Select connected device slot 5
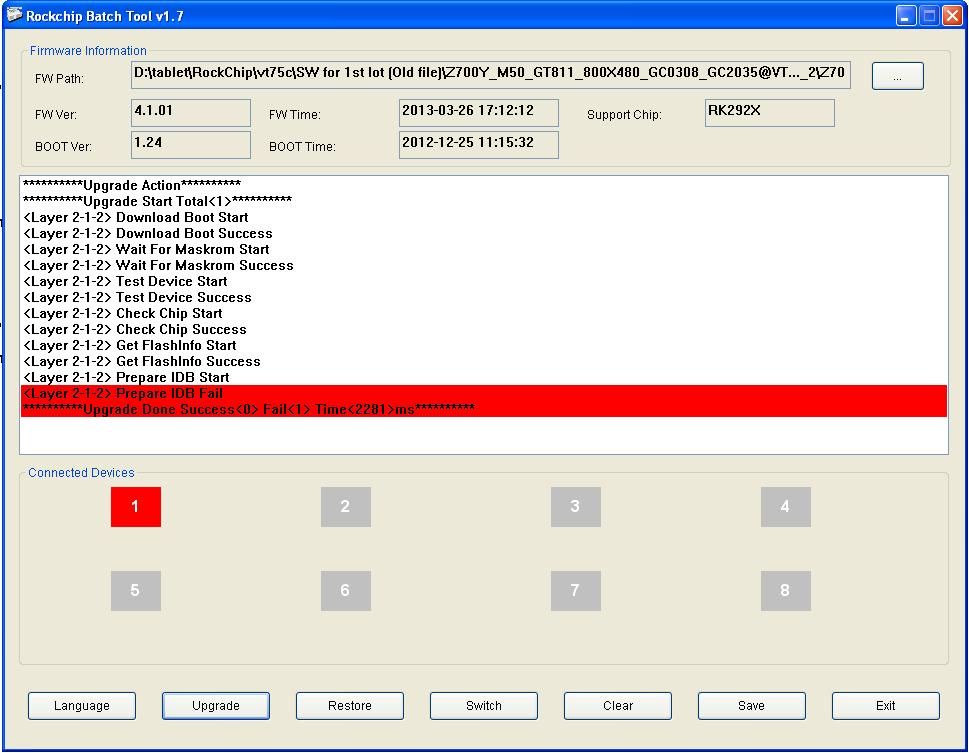This screenshot has width=969, height=753. (135, 591)
